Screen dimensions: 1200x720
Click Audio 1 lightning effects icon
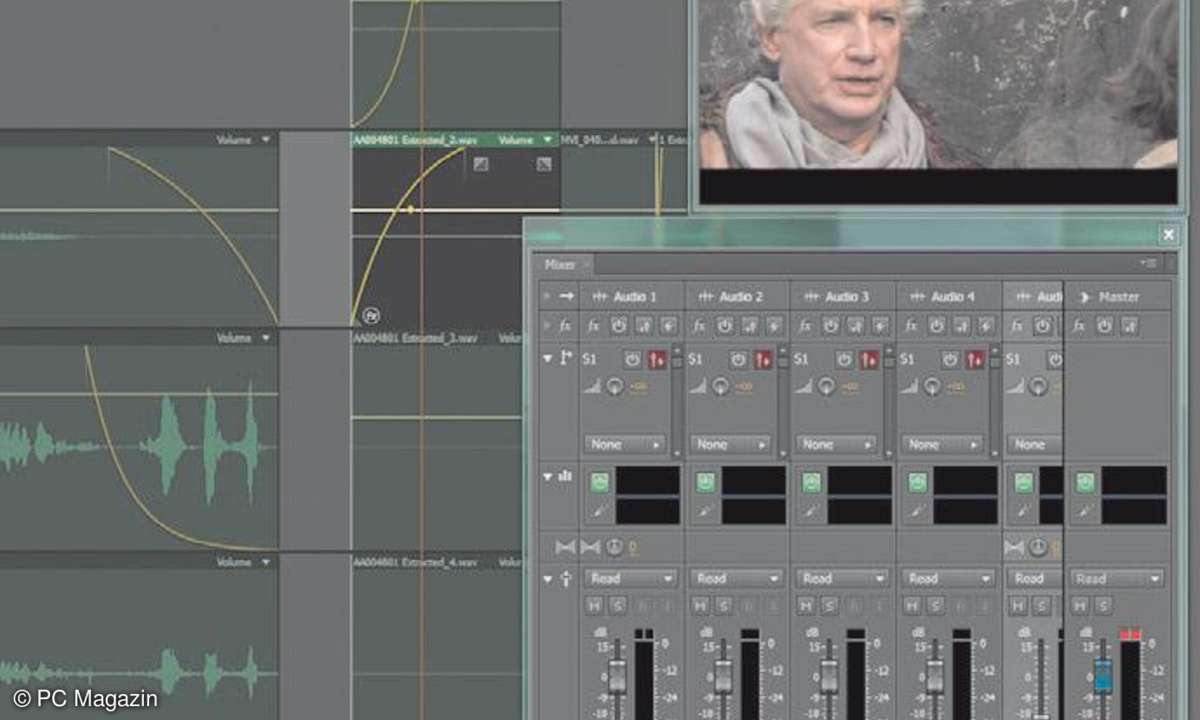[x=667, y=325]
